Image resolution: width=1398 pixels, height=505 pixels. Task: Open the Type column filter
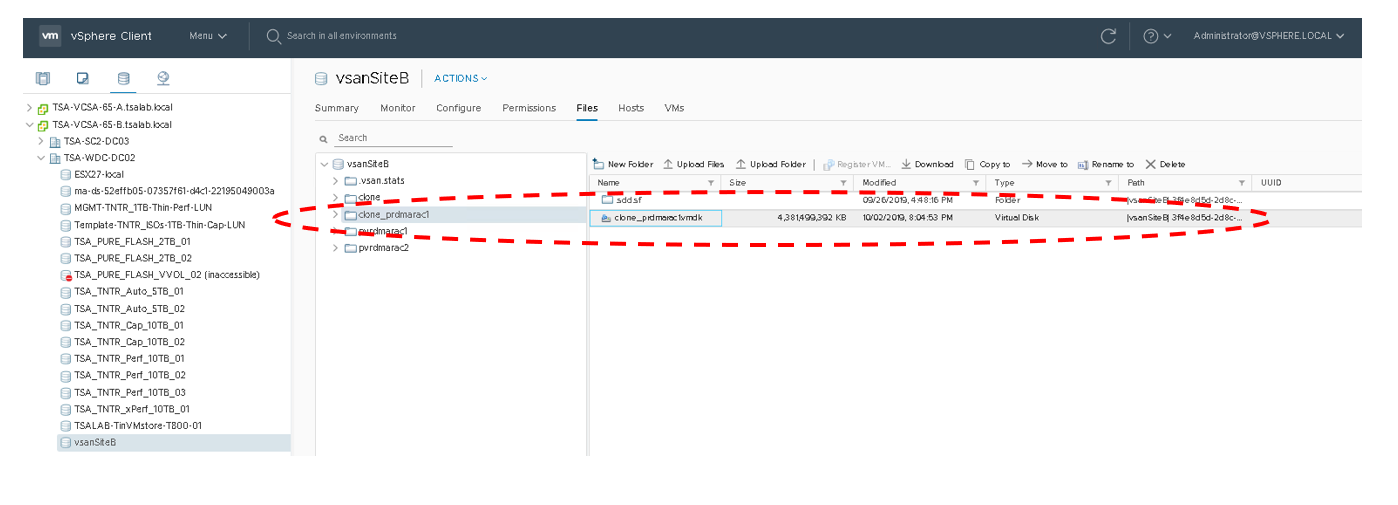coord(1109,183)
